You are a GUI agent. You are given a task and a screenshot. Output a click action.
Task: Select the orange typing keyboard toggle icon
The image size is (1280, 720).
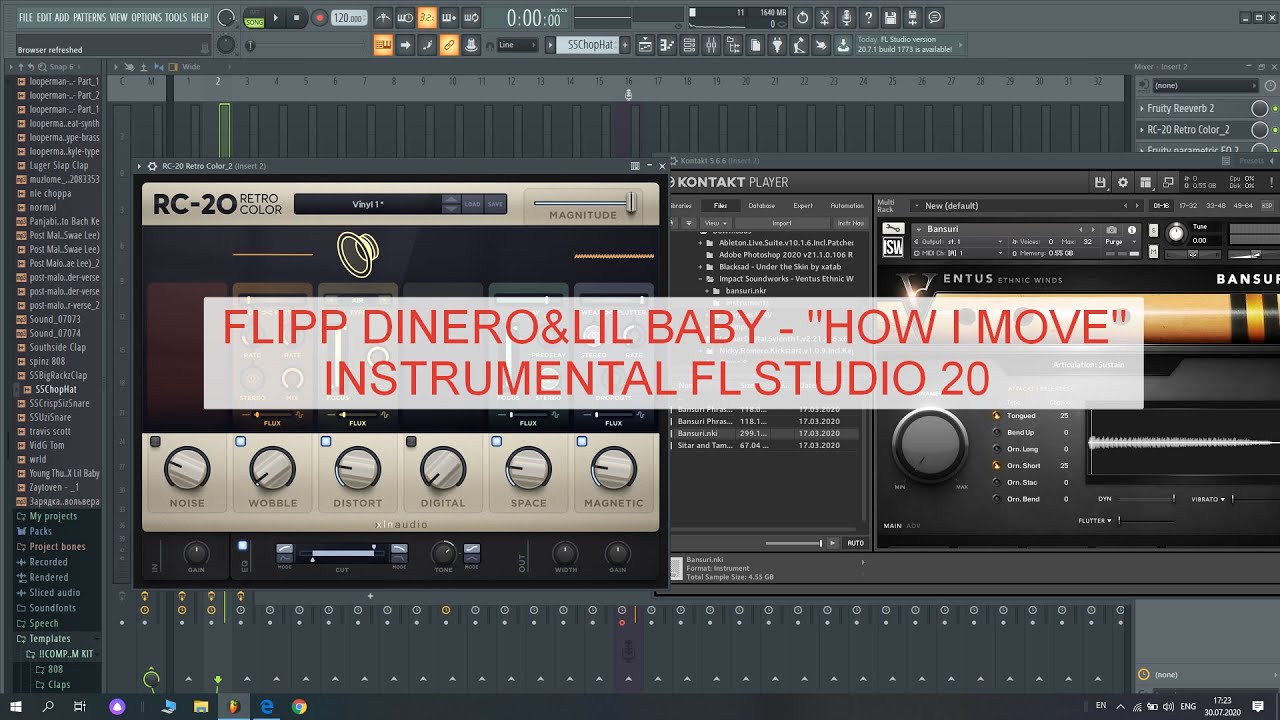click(x=383, y=45)
